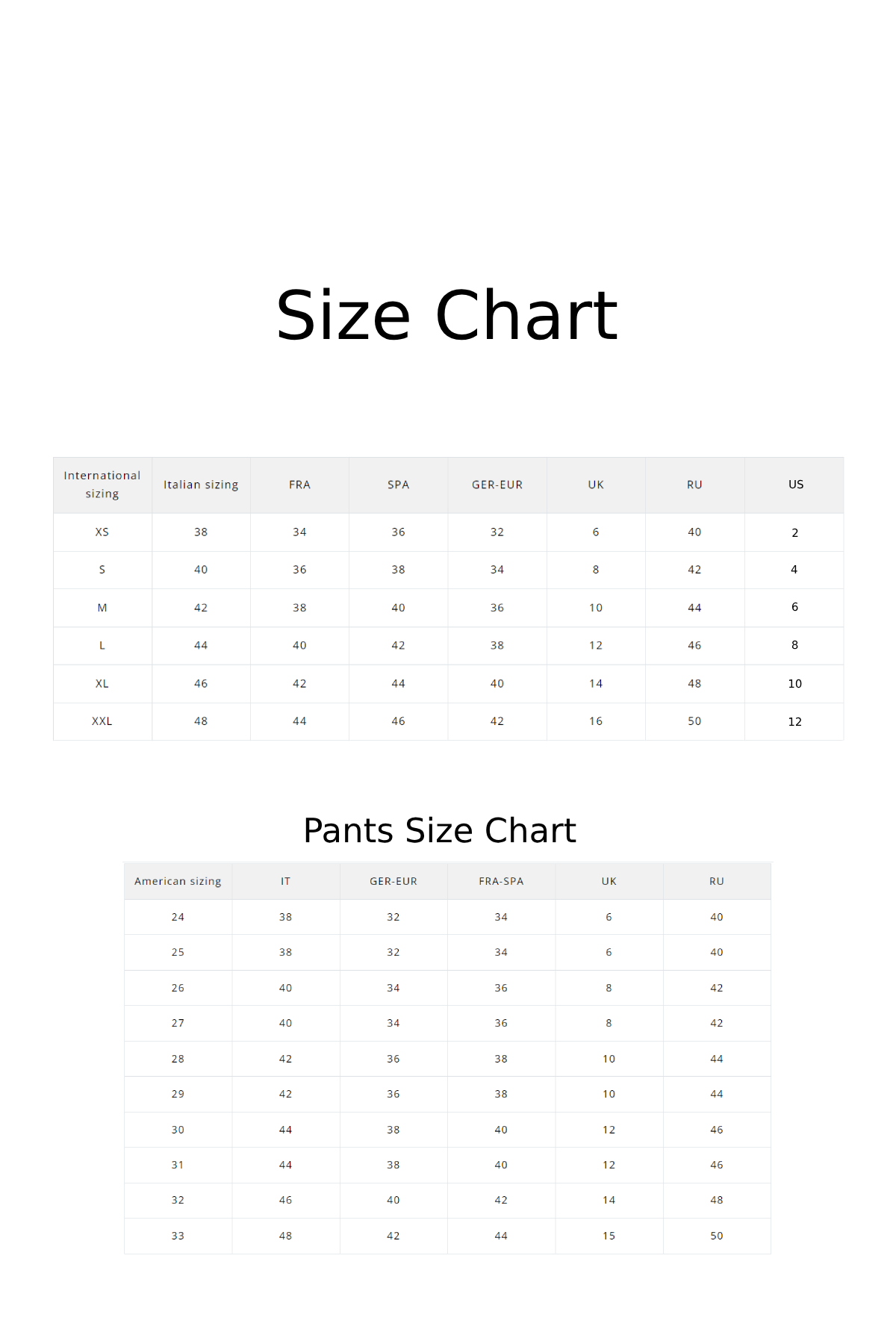Screen dimensions: 896x1344
Task: Click the "Pants Size Chart" heading
Action: [x=439, y=830]
